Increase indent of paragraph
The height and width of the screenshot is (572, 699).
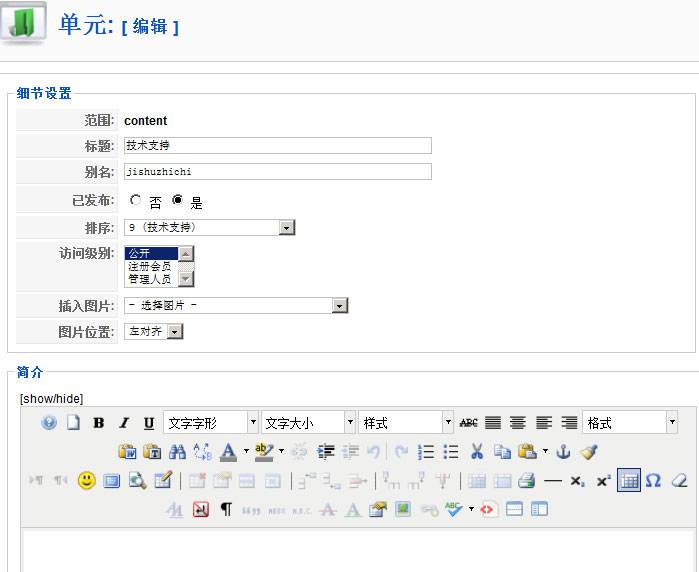[326, 452]
